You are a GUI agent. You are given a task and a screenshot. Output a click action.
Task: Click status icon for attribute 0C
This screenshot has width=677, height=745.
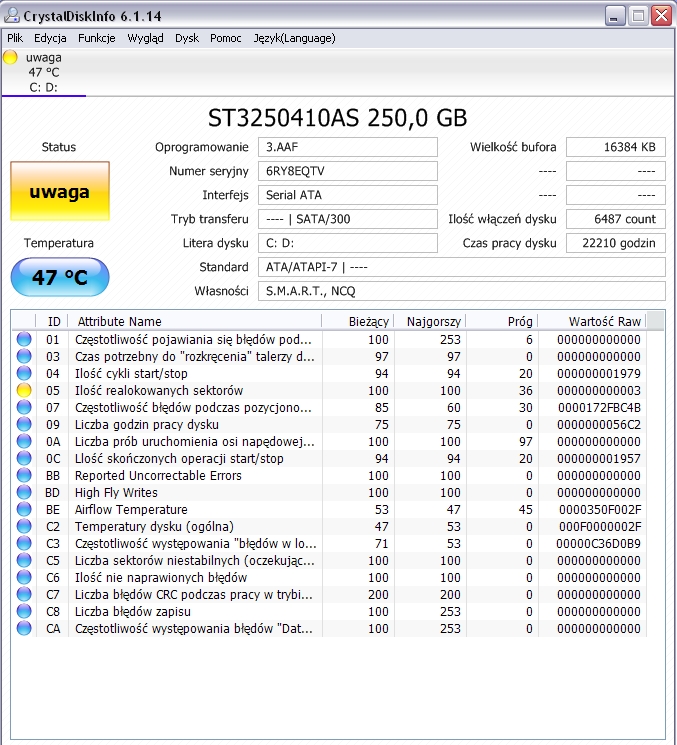tap(24, 458)
